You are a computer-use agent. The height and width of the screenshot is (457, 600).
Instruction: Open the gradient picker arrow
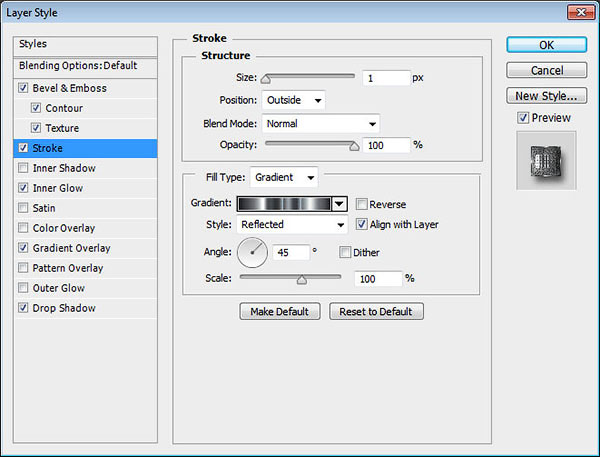click(x=339, y=204)
